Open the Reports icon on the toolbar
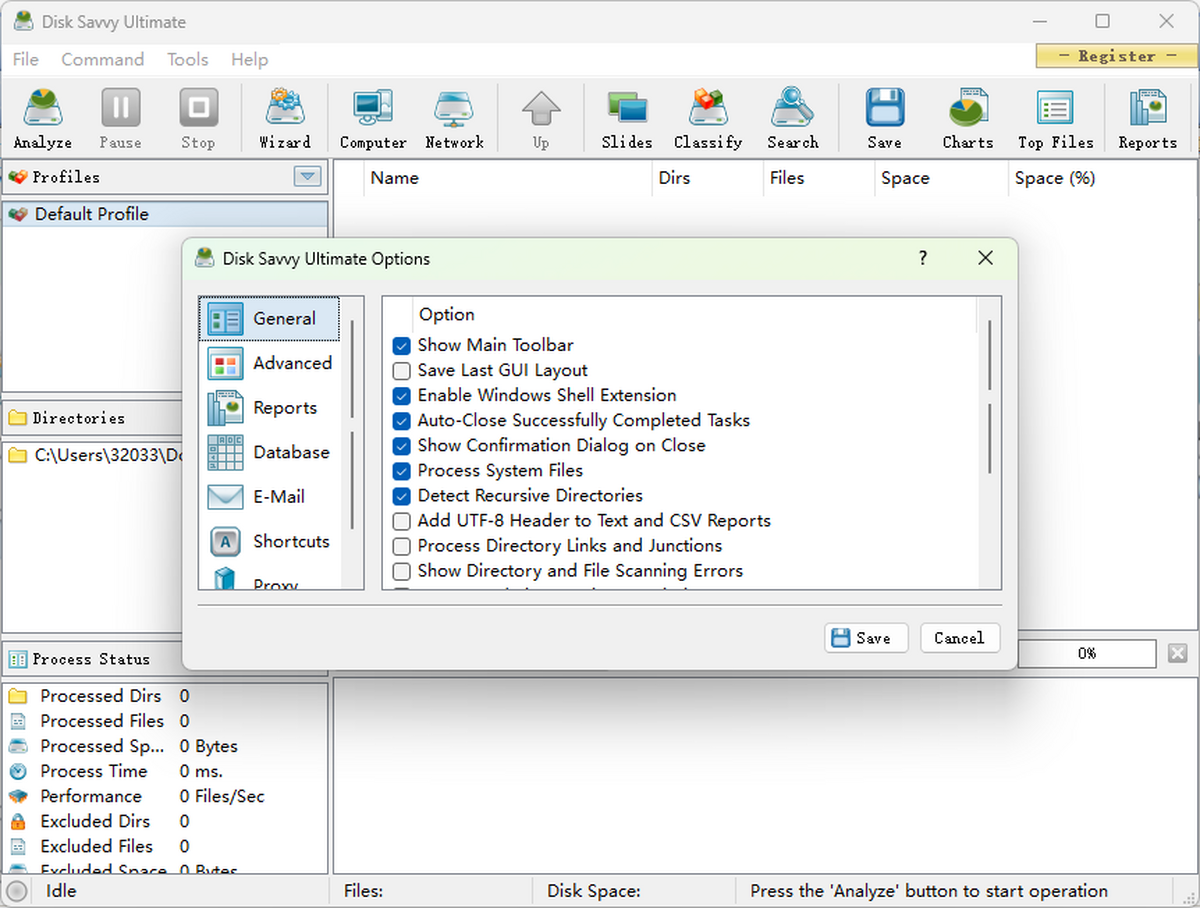 [x=1146, y=117]
